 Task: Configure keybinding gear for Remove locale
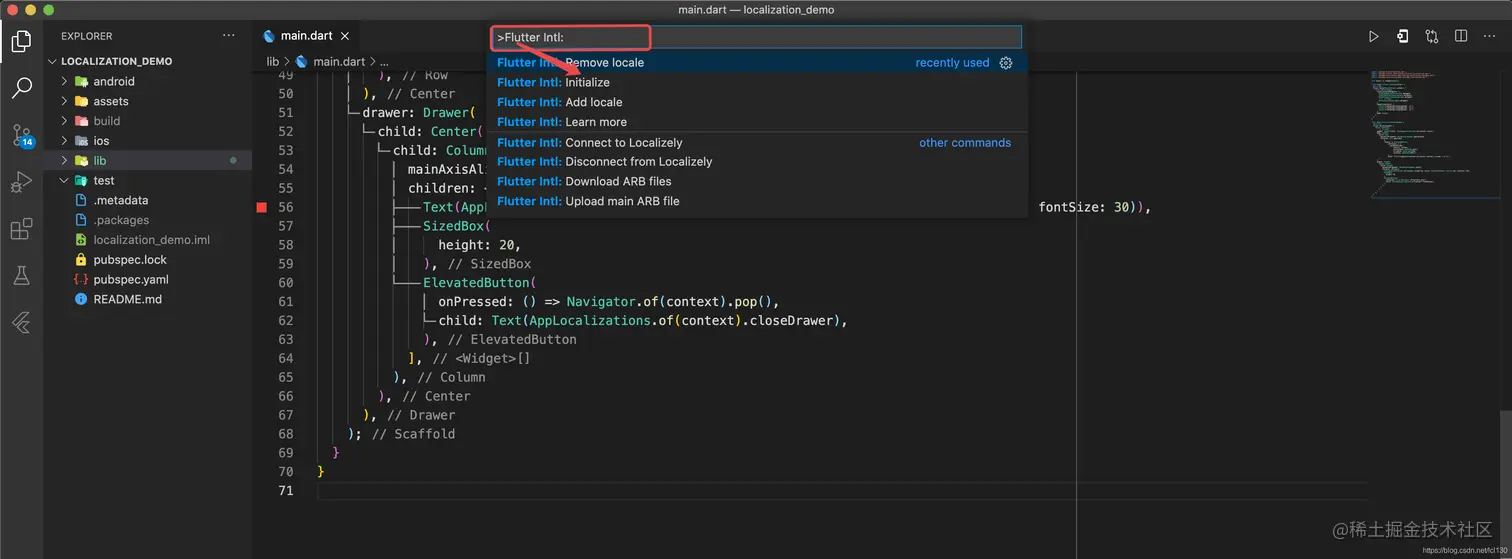pyautogui.click(x=1006, y=62)
